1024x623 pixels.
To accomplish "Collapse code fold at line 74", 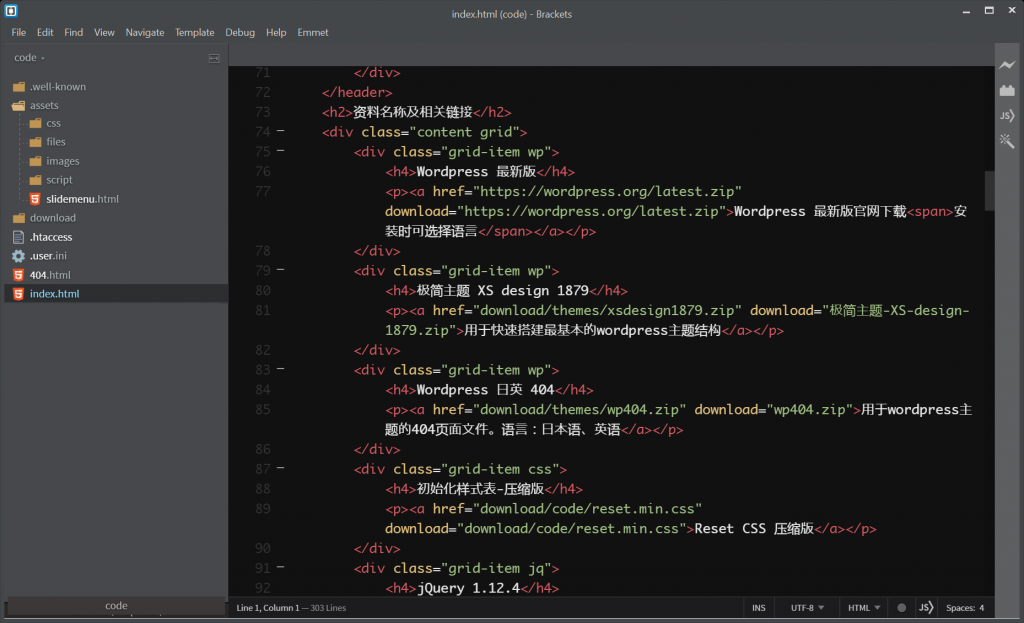I will point(280,131).
